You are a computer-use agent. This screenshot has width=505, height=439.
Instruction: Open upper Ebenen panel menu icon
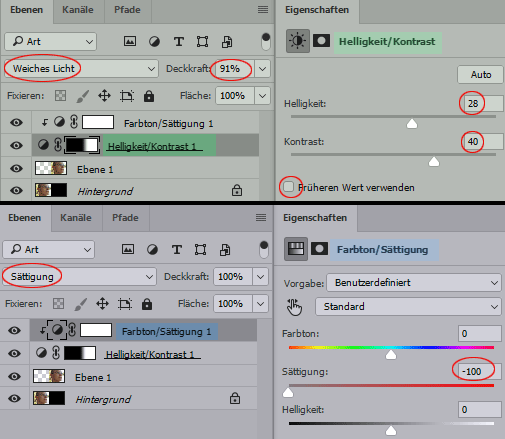(x=263, y=10)
